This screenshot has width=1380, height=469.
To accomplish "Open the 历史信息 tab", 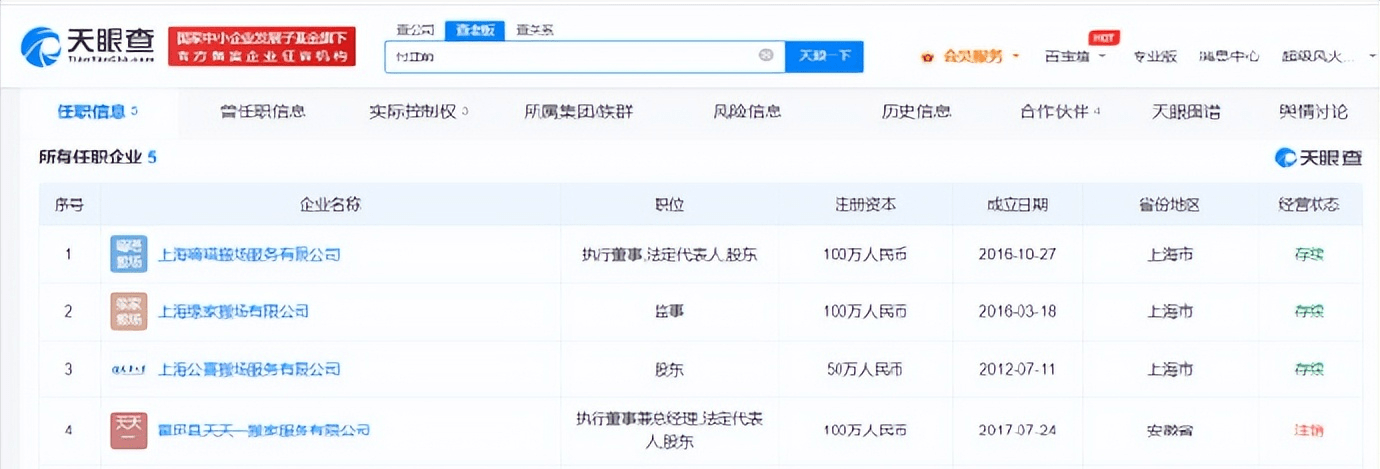I will (x=916, y=111).
